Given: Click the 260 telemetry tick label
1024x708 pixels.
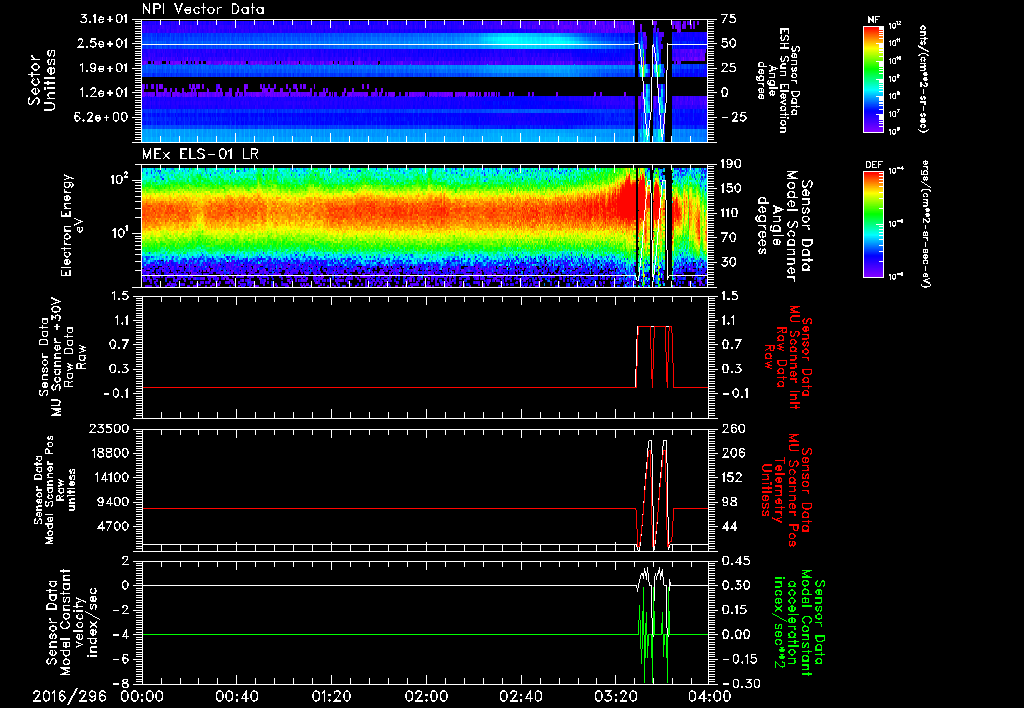Looking at the screenshot, I should tap(733, 429).
